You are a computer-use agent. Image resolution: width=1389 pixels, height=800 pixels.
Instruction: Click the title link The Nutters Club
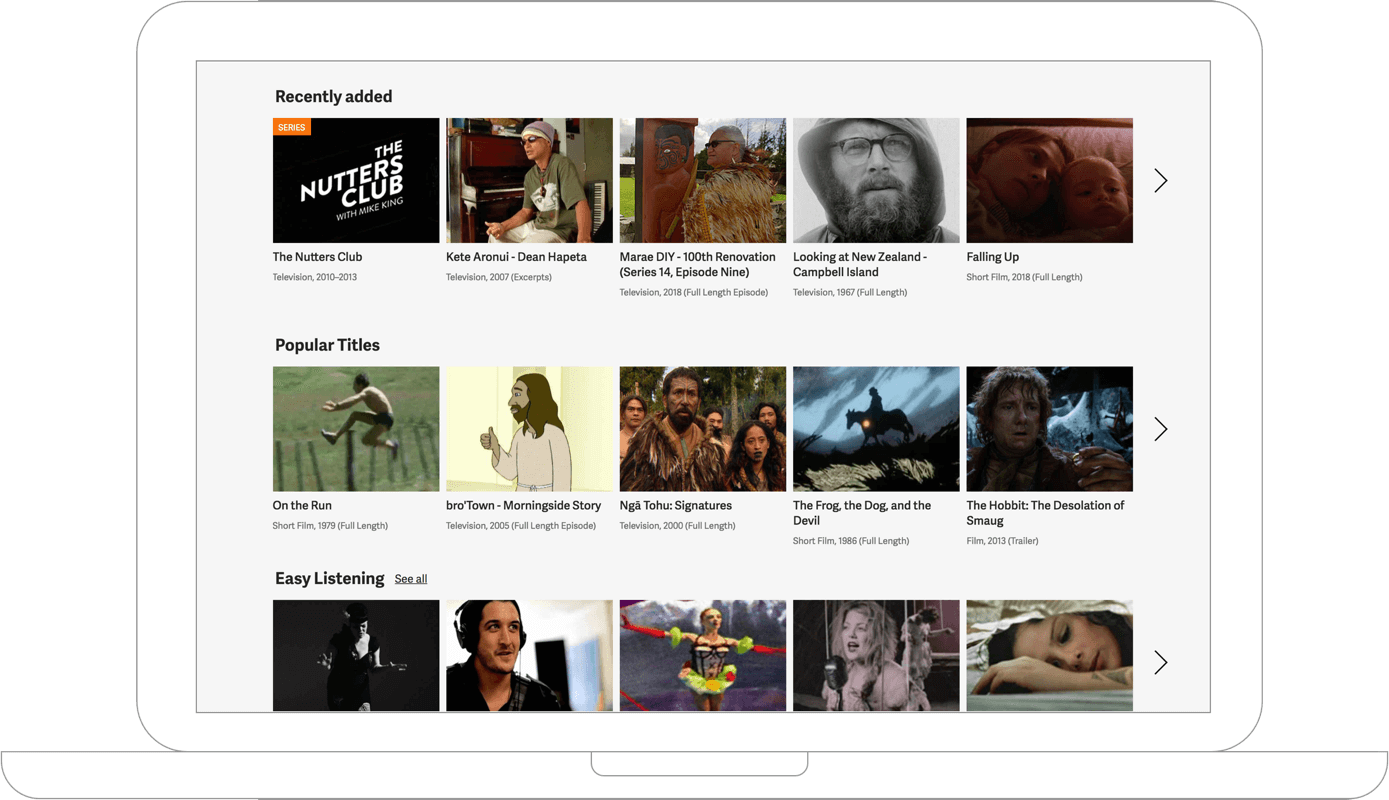(x=317, y=257)
